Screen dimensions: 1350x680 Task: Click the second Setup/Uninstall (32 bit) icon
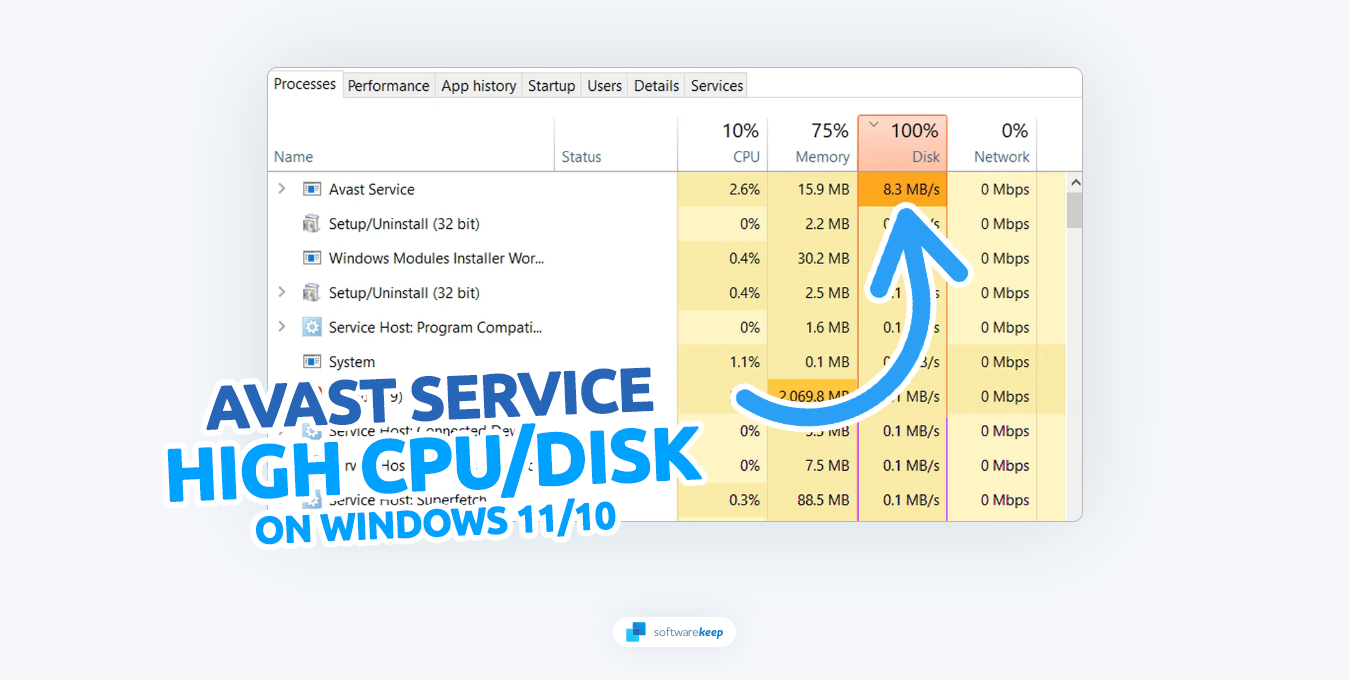(x=312, y=293)
